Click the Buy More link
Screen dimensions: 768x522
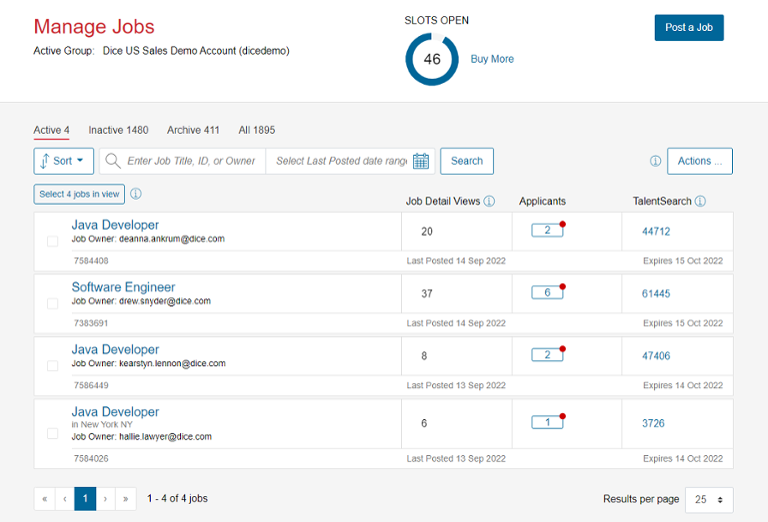[492, 59]
